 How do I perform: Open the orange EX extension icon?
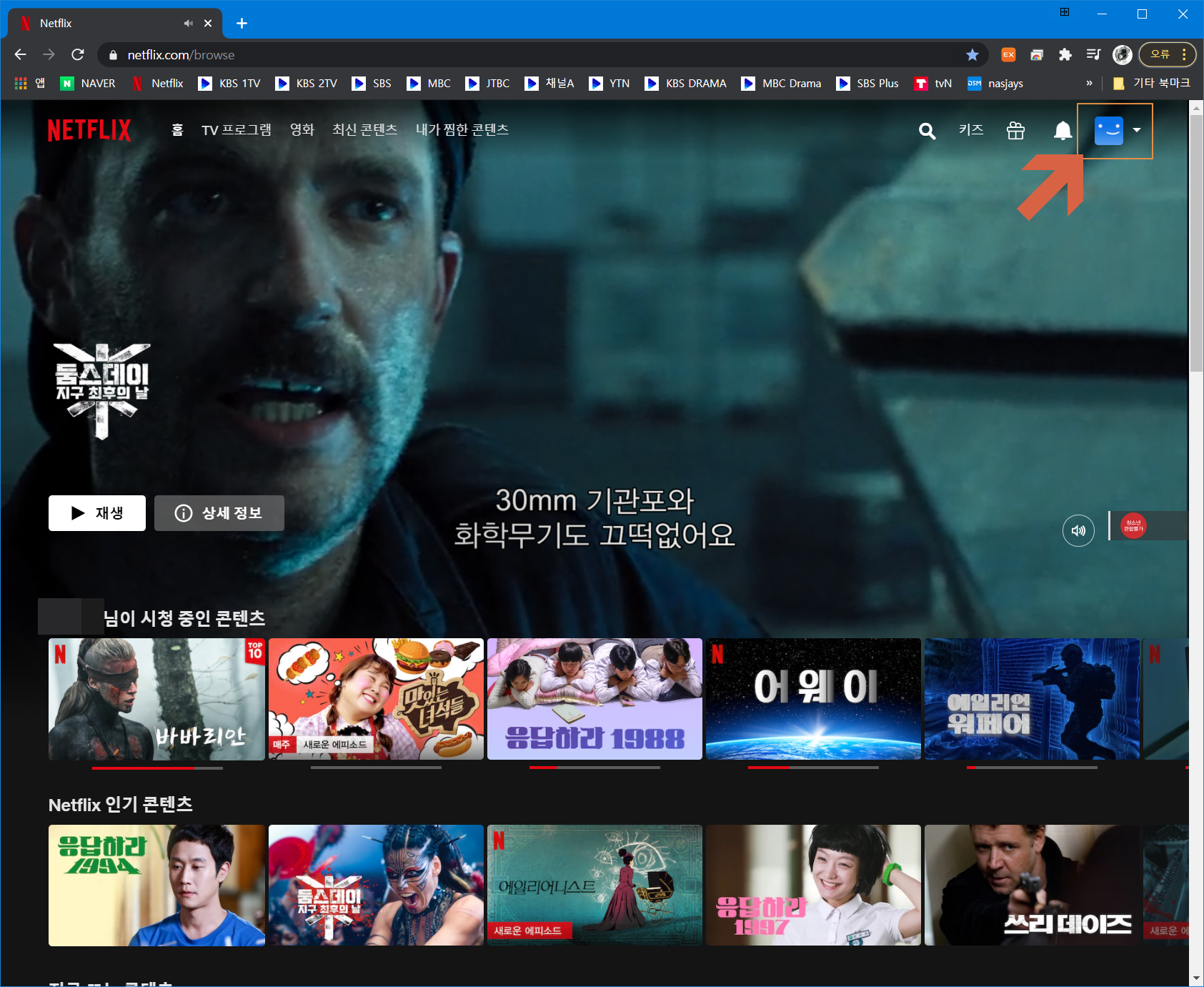pos(1008,55)
